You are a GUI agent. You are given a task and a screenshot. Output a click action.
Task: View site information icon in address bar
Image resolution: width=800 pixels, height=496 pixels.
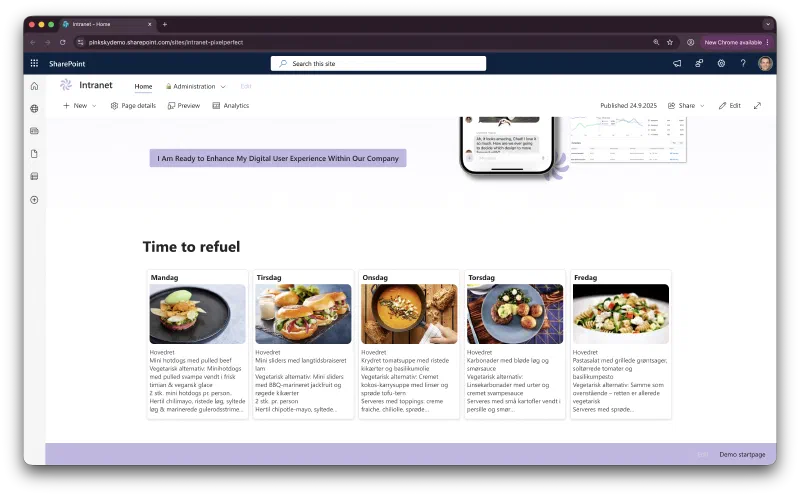[x=81, y=42]
